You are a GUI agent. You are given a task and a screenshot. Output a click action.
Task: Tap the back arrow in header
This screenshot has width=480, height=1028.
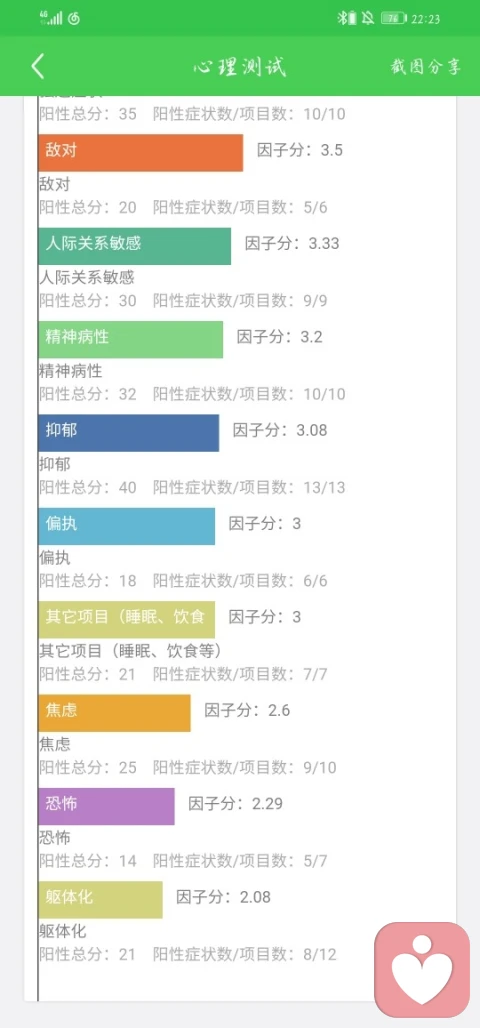pyautogui.click(x=38, y=67)
